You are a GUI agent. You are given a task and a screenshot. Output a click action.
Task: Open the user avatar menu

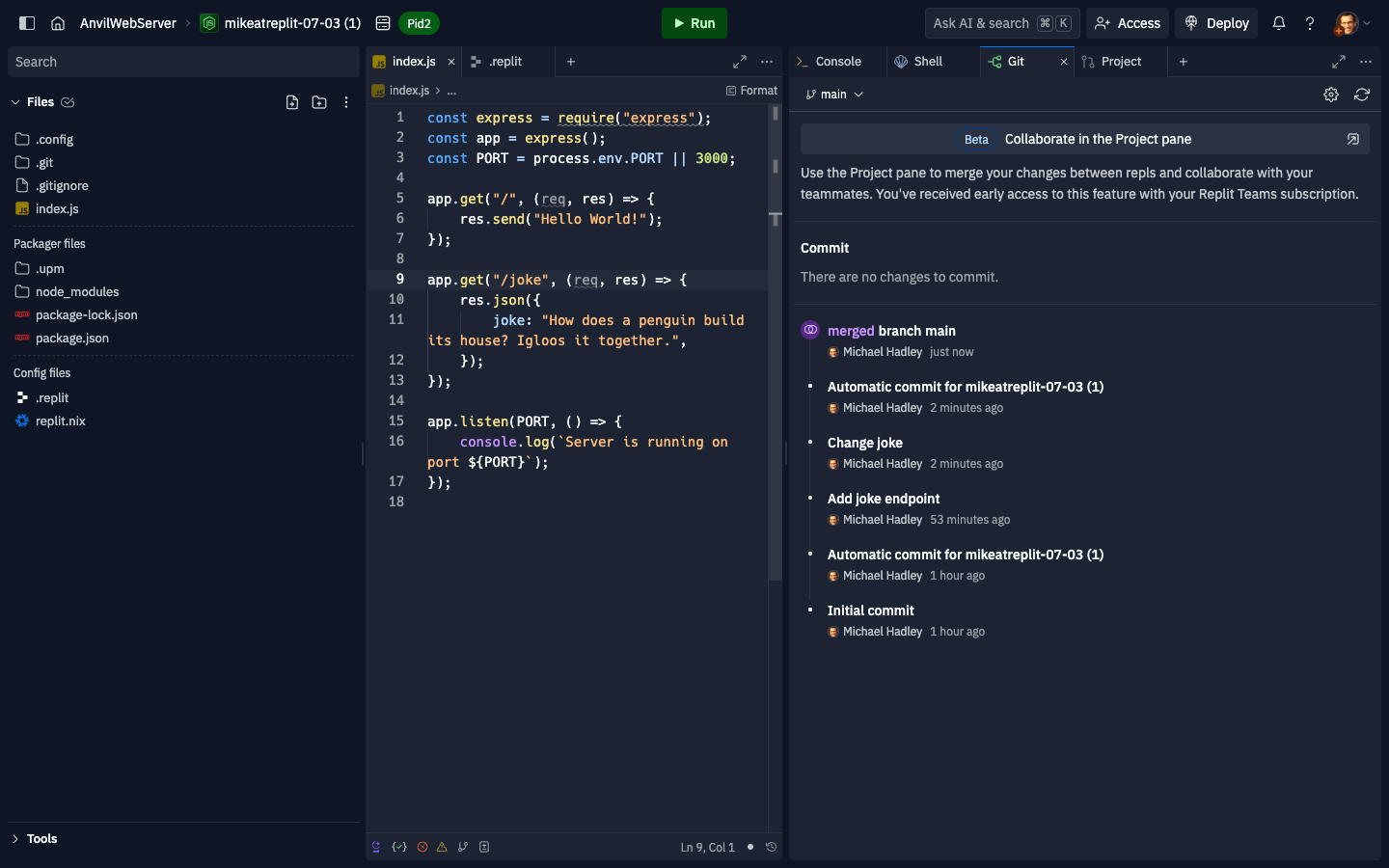1352,23
